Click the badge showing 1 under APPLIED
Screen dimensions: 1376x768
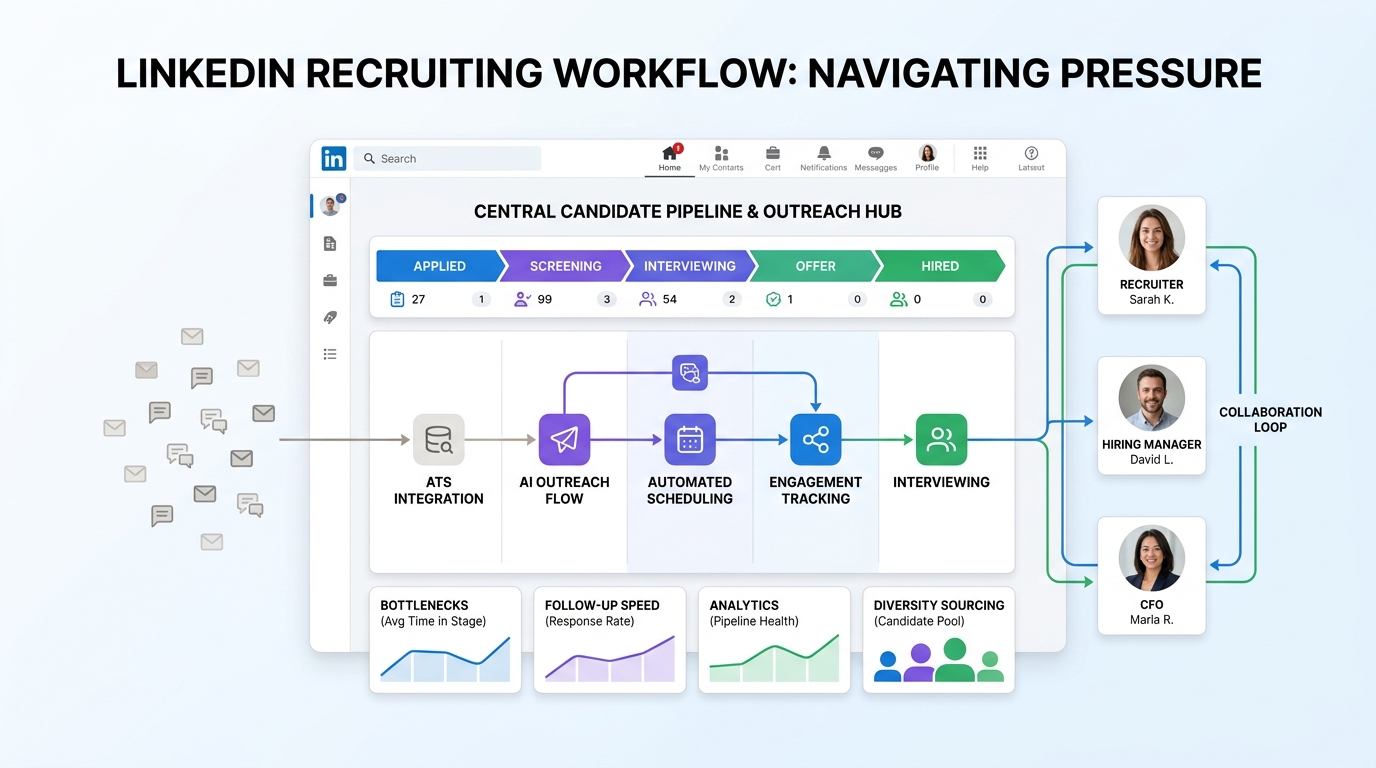[x=481, y=299]
